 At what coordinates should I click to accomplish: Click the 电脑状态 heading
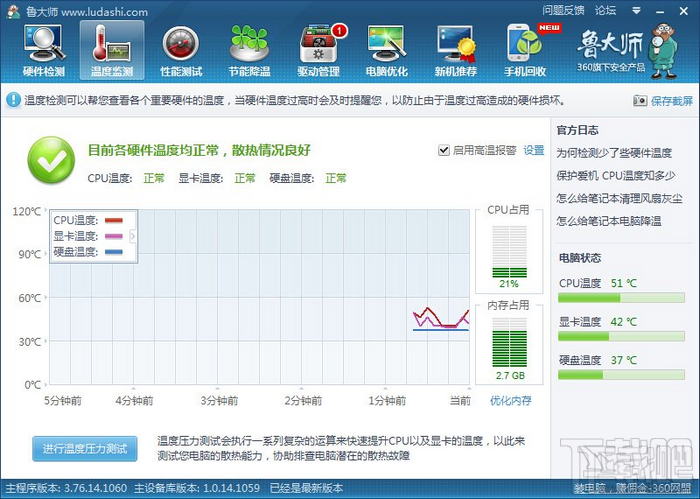(580, 258)
